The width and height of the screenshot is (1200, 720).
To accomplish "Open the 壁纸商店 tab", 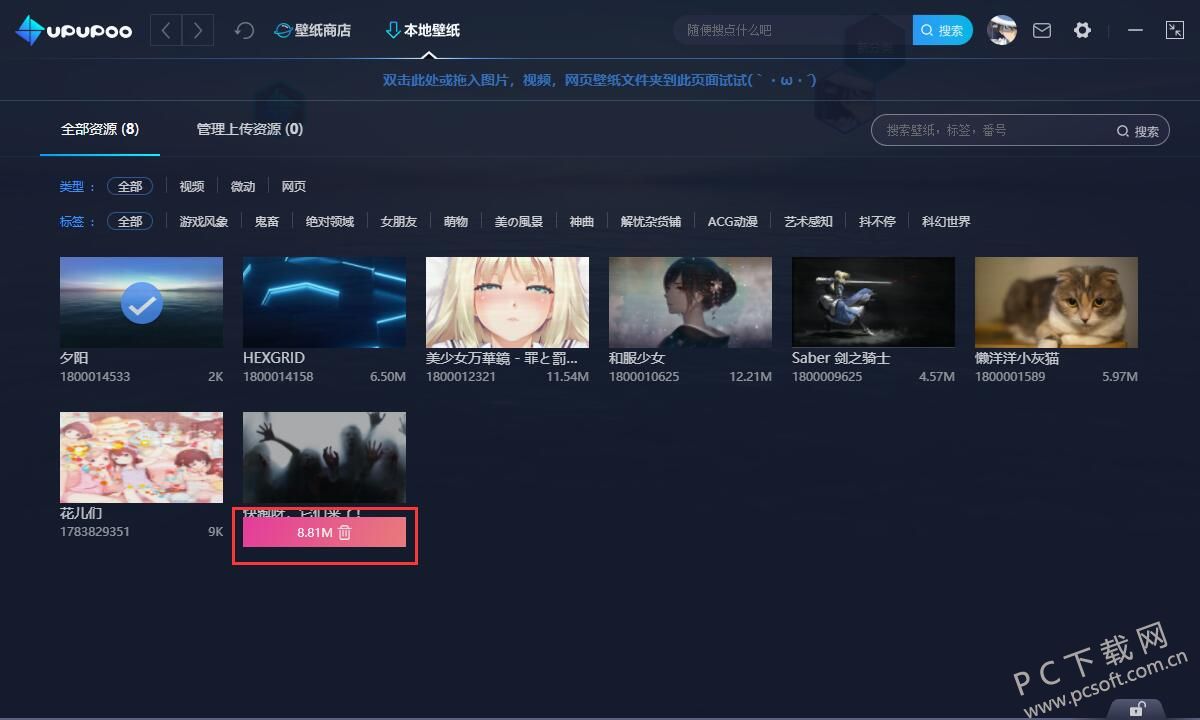I will coord(313,31).
